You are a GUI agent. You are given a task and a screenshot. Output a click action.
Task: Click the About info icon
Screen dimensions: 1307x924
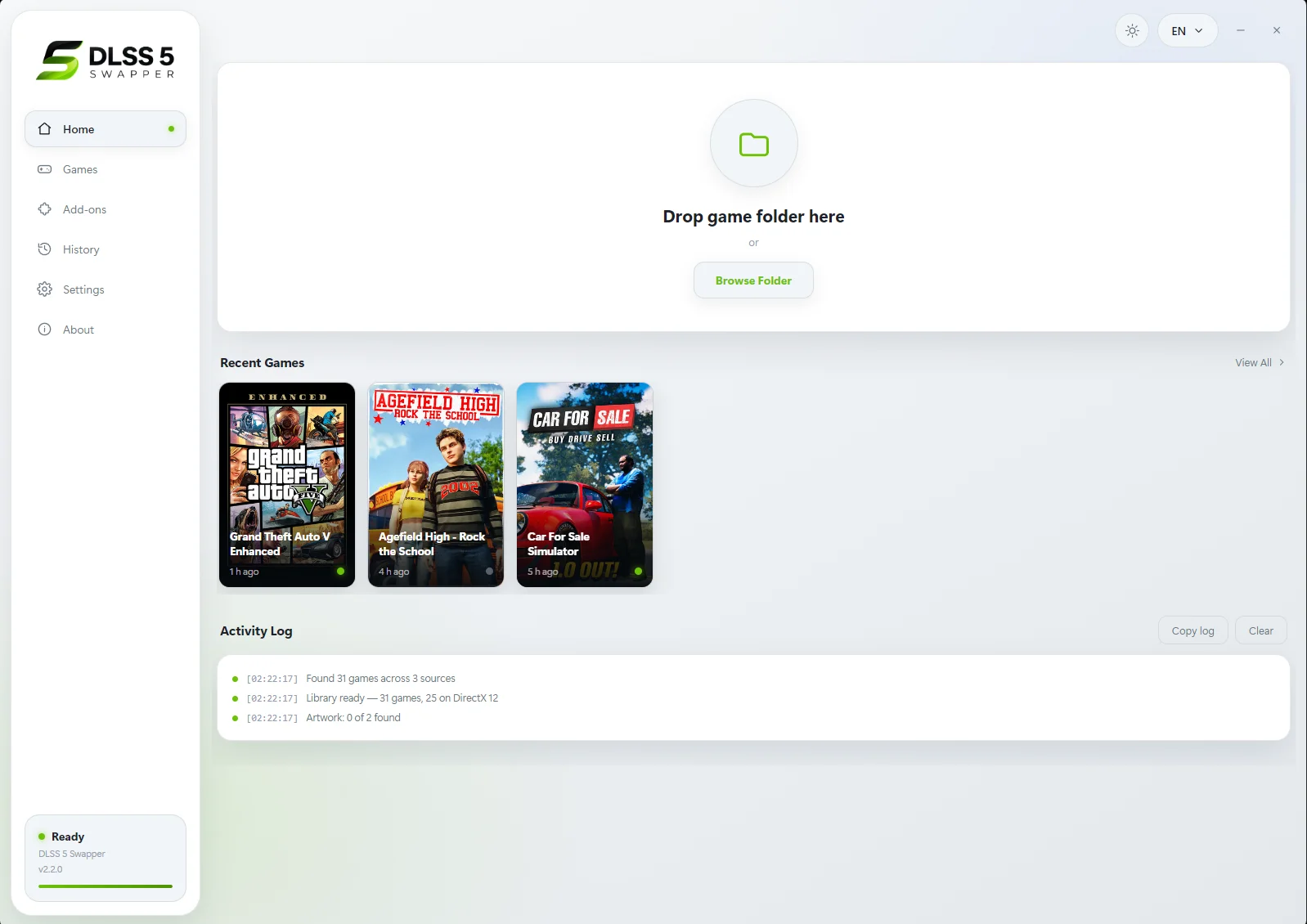point(45,330)
